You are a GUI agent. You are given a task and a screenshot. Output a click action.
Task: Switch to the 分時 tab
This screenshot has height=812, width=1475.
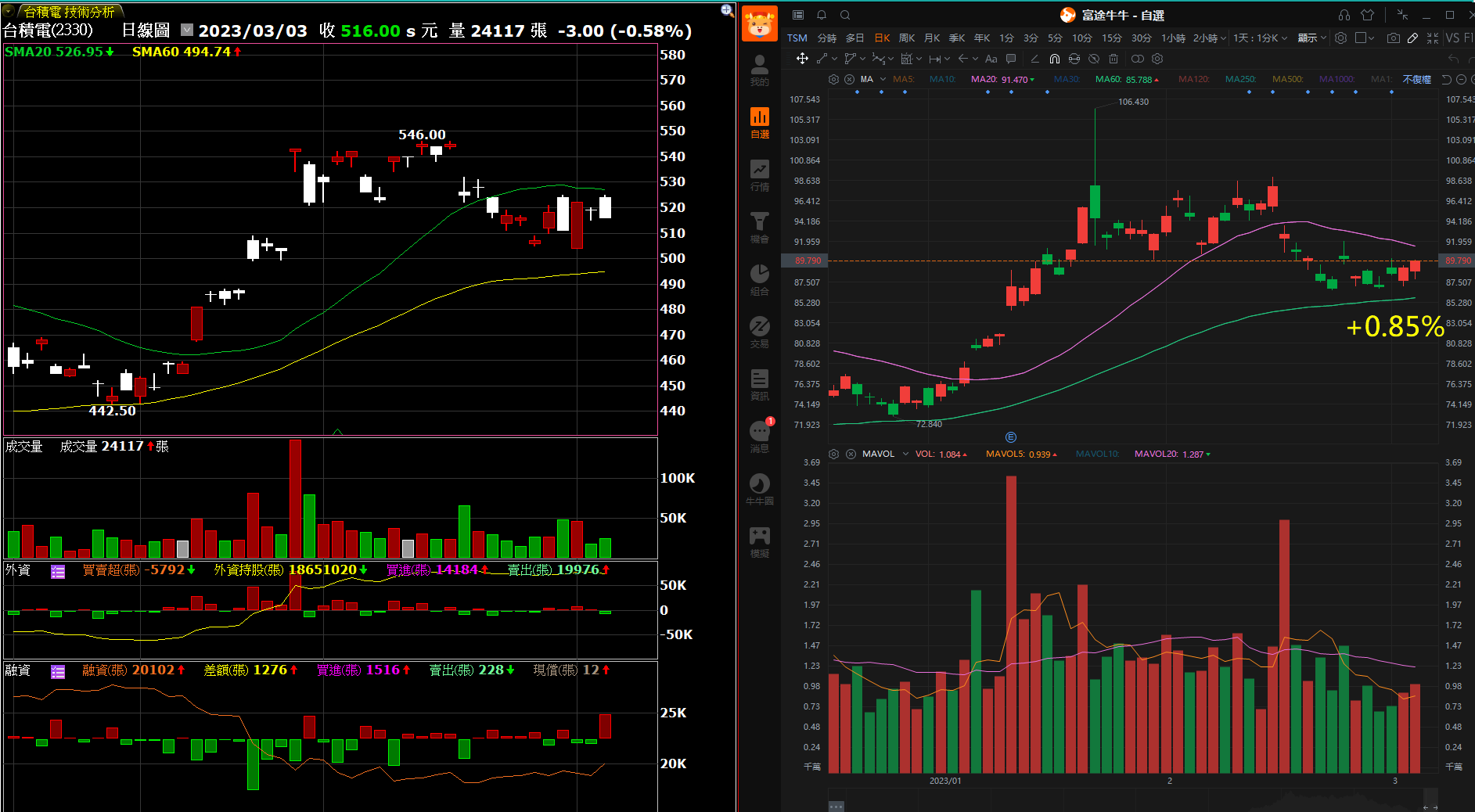(827, 38)
